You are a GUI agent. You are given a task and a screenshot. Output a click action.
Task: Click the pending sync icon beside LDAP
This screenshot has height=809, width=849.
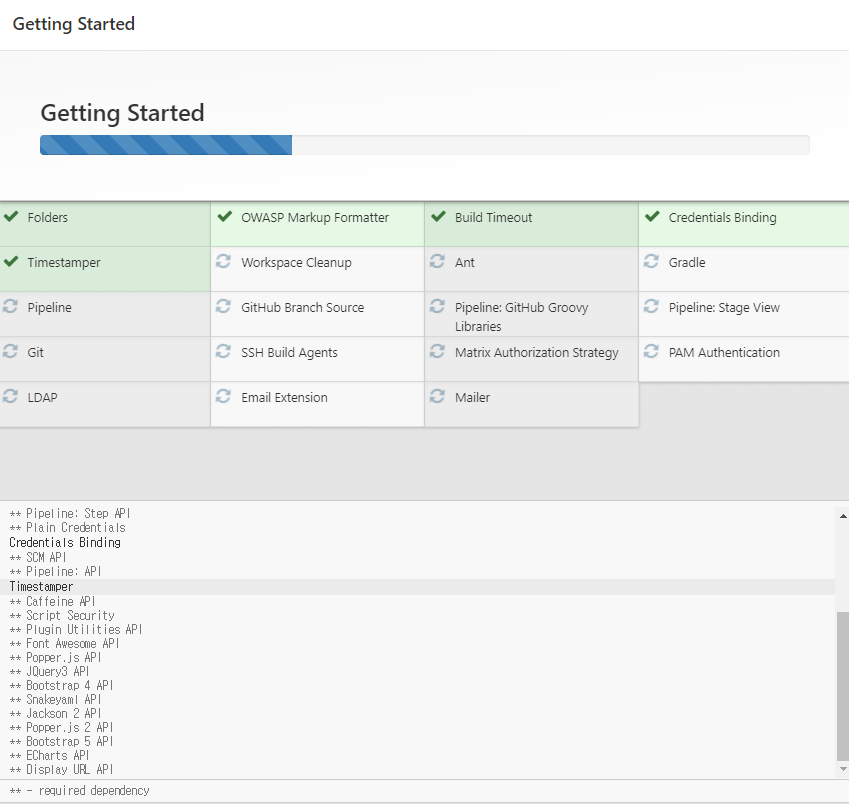[10, 396]
